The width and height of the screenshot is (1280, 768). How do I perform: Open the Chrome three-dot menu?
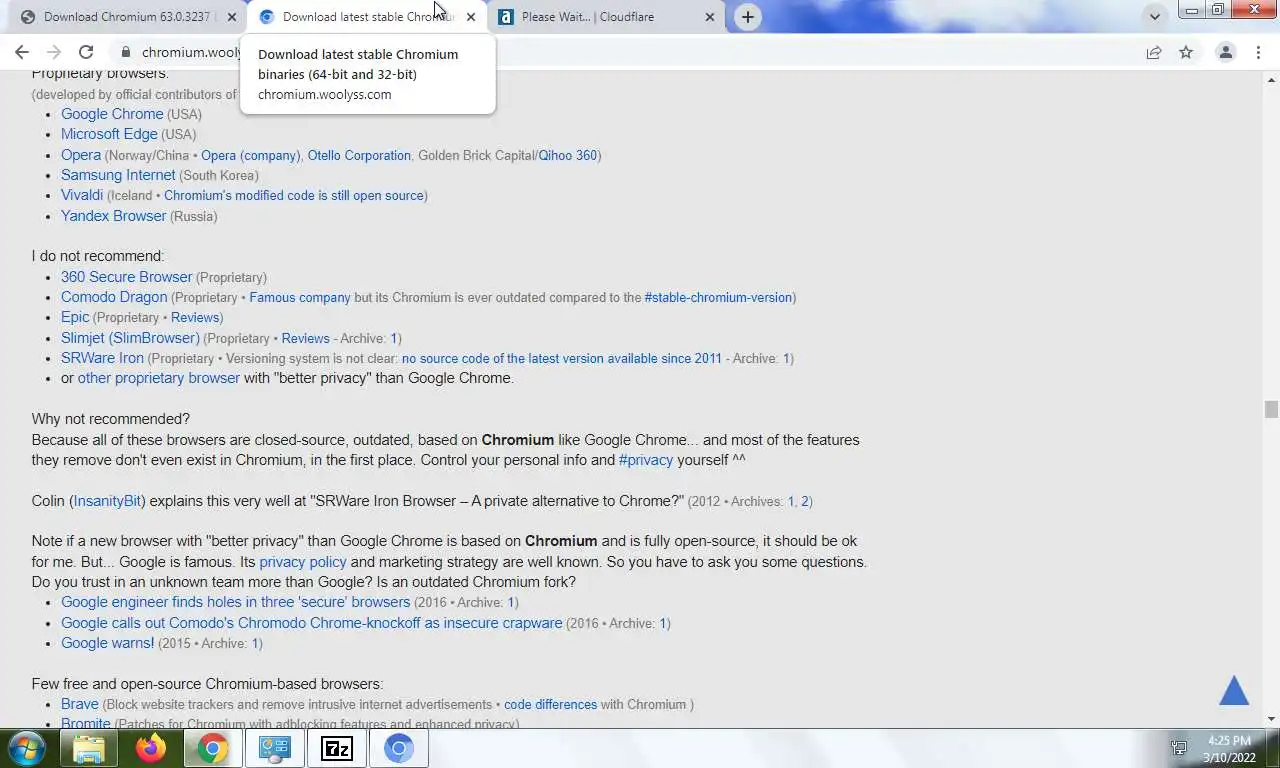1258,52
